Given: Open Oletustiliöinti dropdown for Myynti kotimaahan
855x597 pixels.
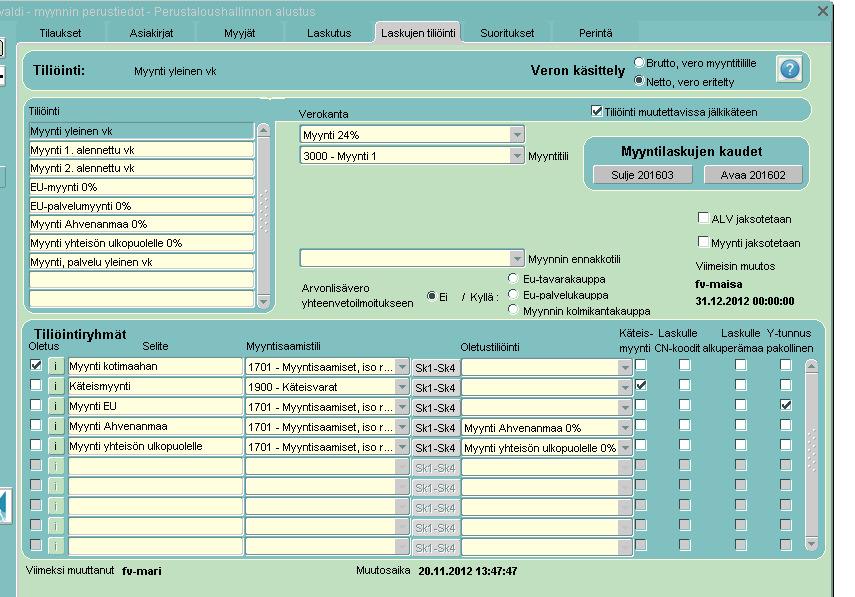Looking at the screenshot, I should [x=625, y=367].
